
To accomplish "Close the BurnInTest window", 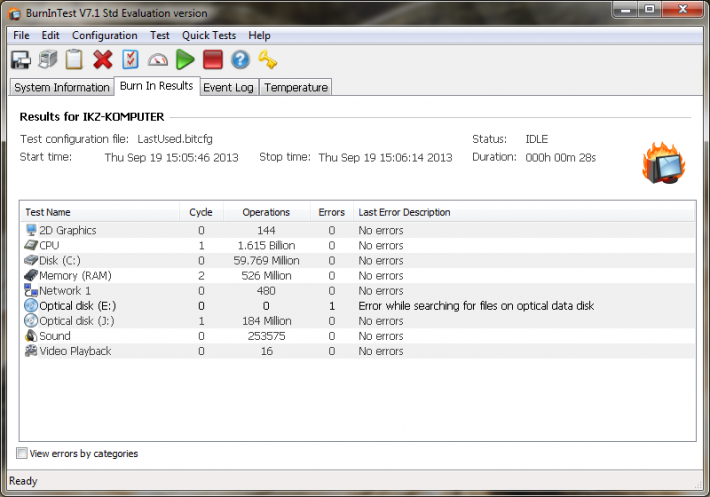I will pyautogui.click(x=683, y=10).
